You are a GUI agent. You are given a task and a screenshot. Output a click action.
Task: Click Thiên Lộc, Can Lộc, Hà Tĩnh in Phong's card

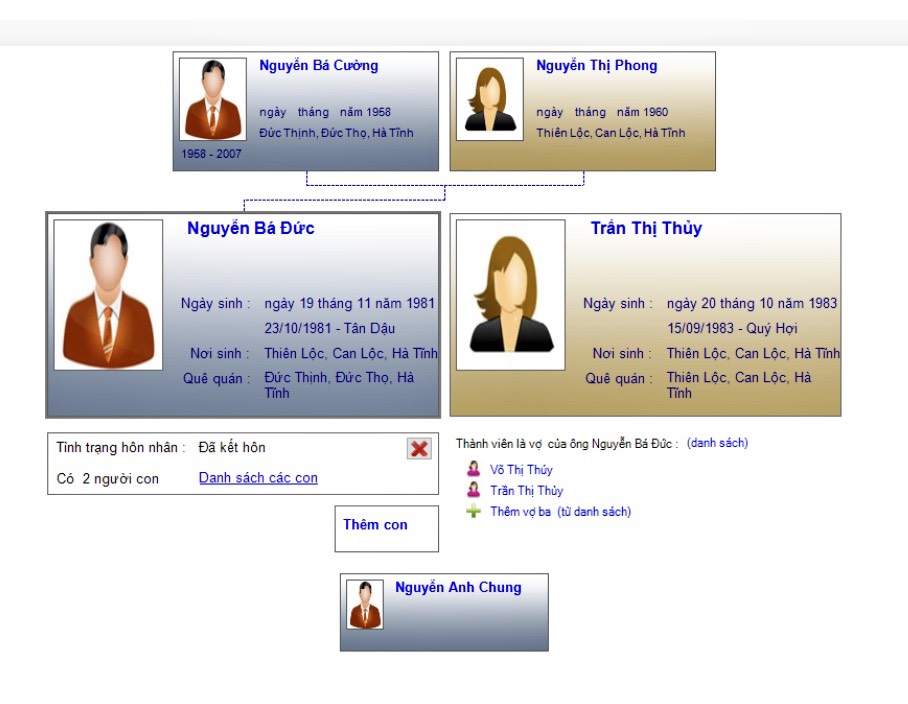click(x=610, y=133)
